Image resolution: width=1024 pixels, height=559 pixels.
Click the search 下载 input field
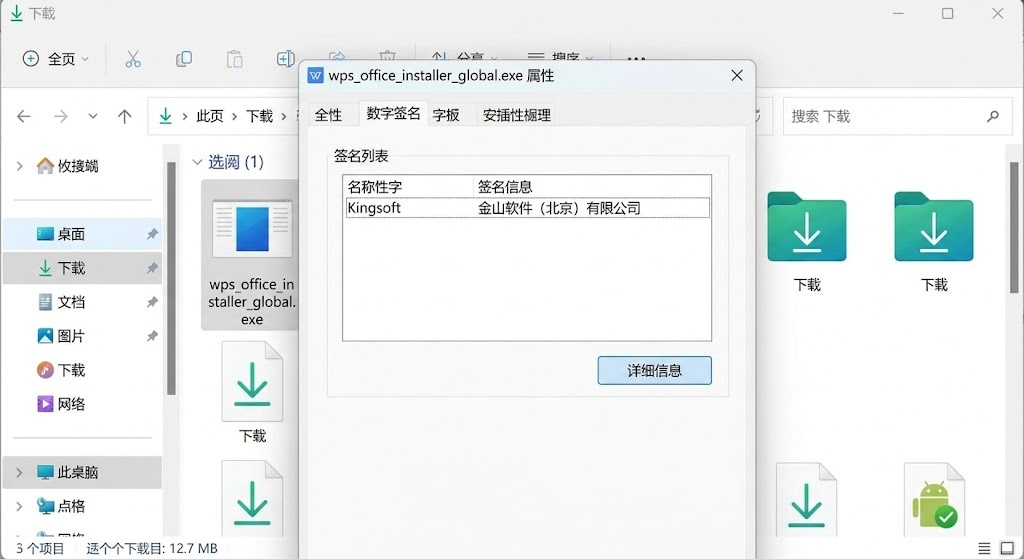(897, 116)
